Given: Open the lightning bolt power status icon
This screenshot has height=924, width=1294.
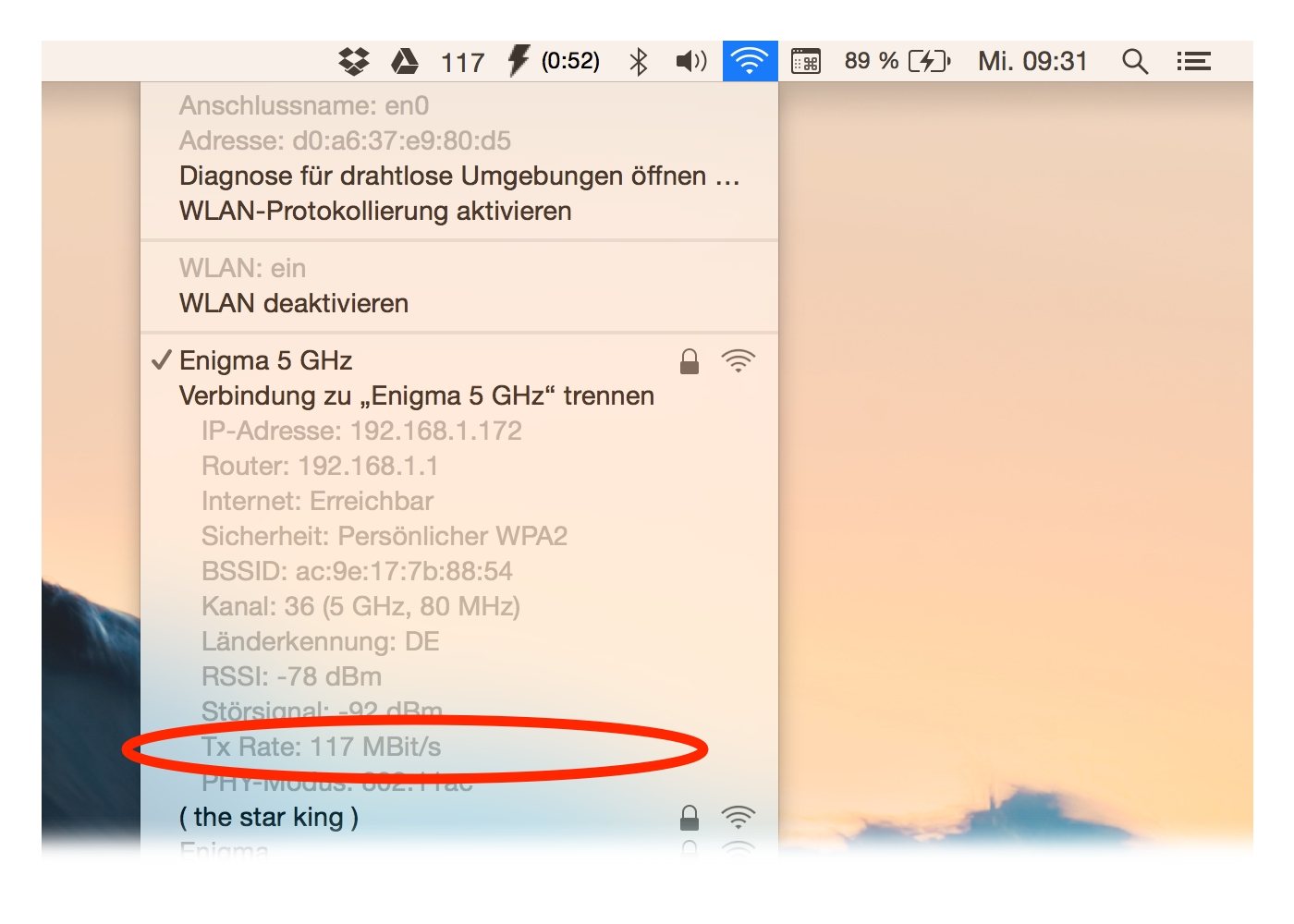Looking at the screenshot, I should coord(519,61).
